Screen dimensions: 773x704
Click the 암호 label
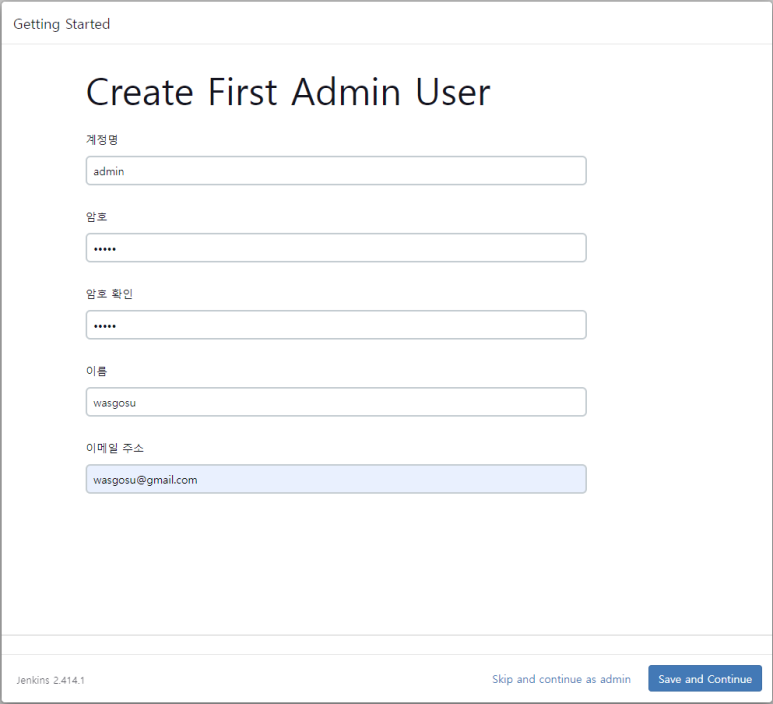pos(97,216)
